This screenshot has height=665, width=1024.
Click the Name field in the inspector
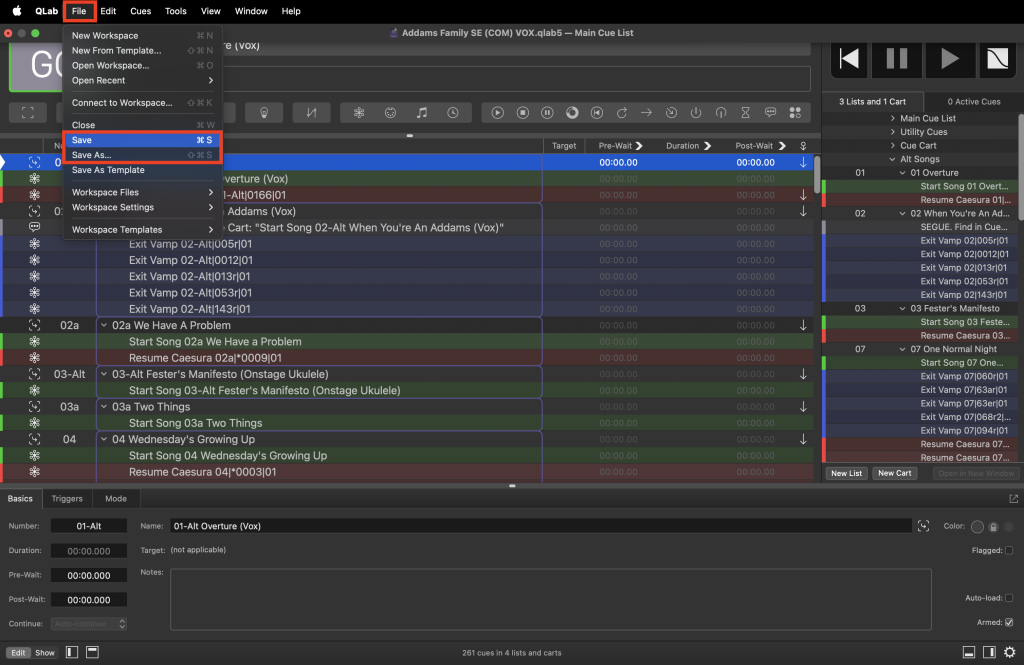pos(541,526)
